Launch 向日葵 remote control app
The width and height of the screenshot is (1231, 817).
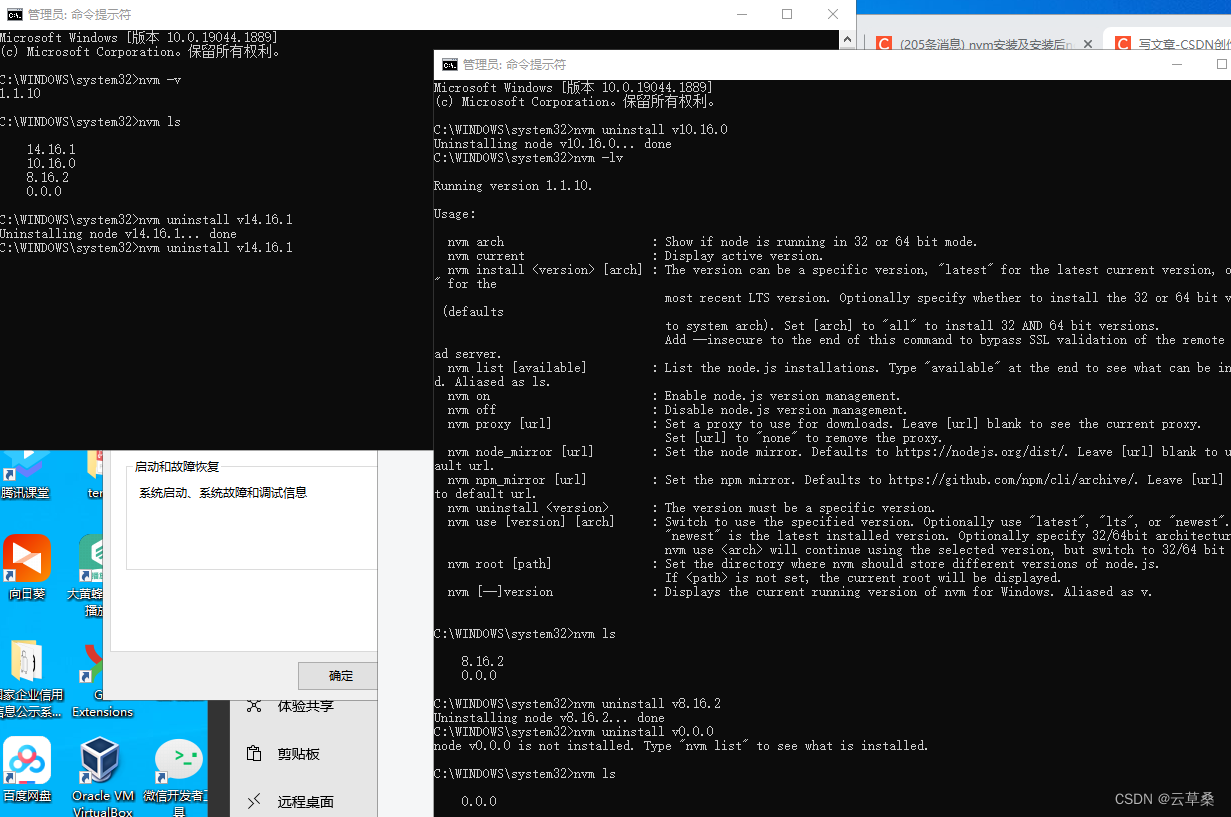click(x=26, y=560)
